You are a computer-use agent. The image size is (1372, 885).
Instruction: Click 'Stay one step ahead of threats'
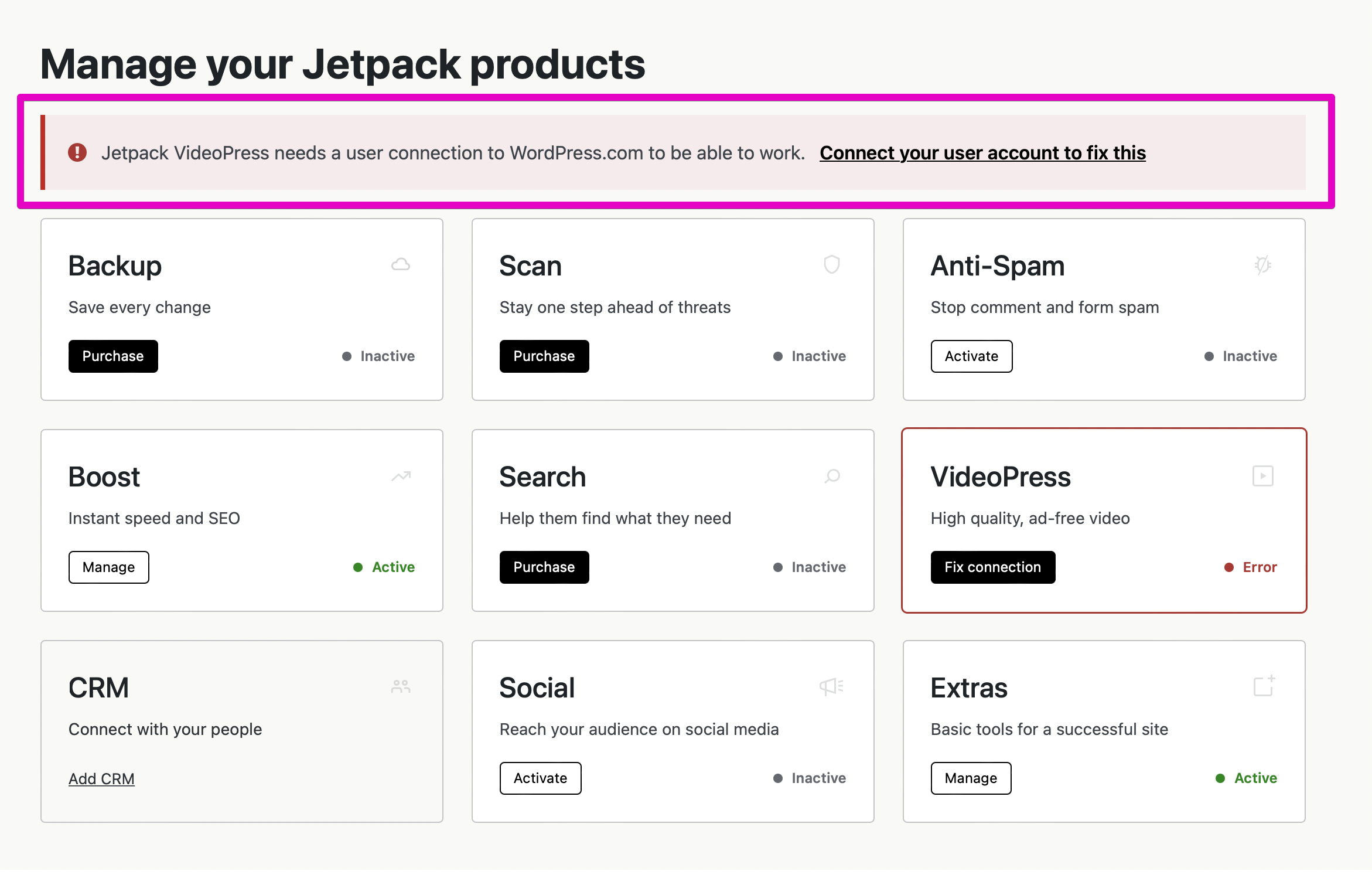pos(615,308)
